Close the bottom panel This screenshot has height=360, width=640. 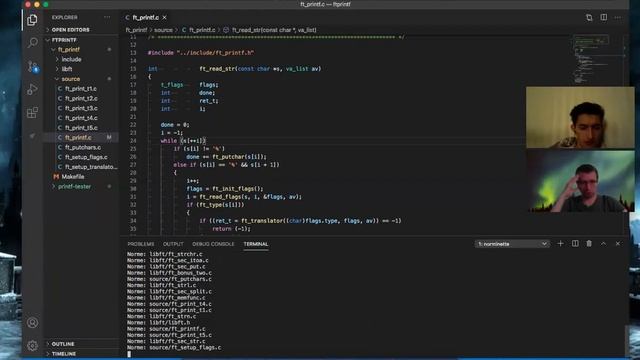[x=618, y=243]
